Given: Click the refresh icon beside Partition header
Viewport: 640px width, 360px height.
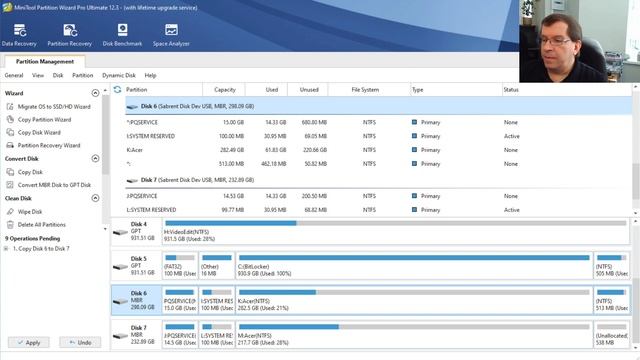Looking at the screenshot, I should point(118,89).
